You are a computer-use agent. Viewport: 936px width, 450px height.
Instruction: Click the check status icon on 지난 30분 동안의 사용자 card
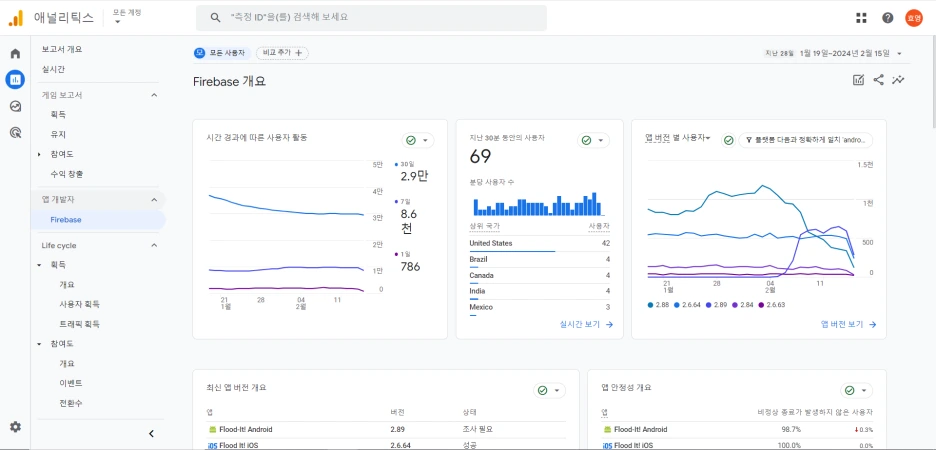tap(586, 140)
